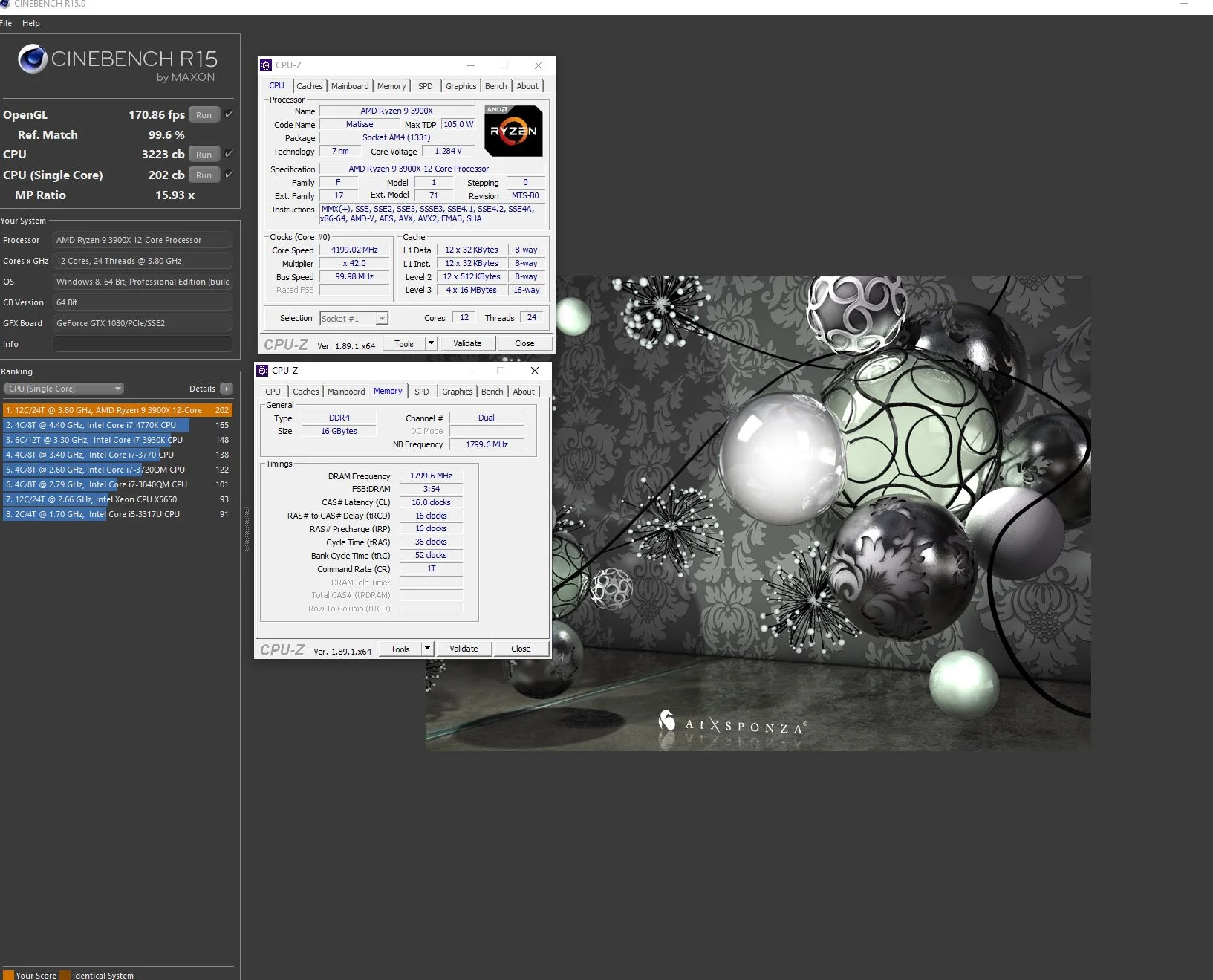Click the DRAM Frequency value 1799.6 MHz
The image size is (1213, 980).
coord(431,476)
